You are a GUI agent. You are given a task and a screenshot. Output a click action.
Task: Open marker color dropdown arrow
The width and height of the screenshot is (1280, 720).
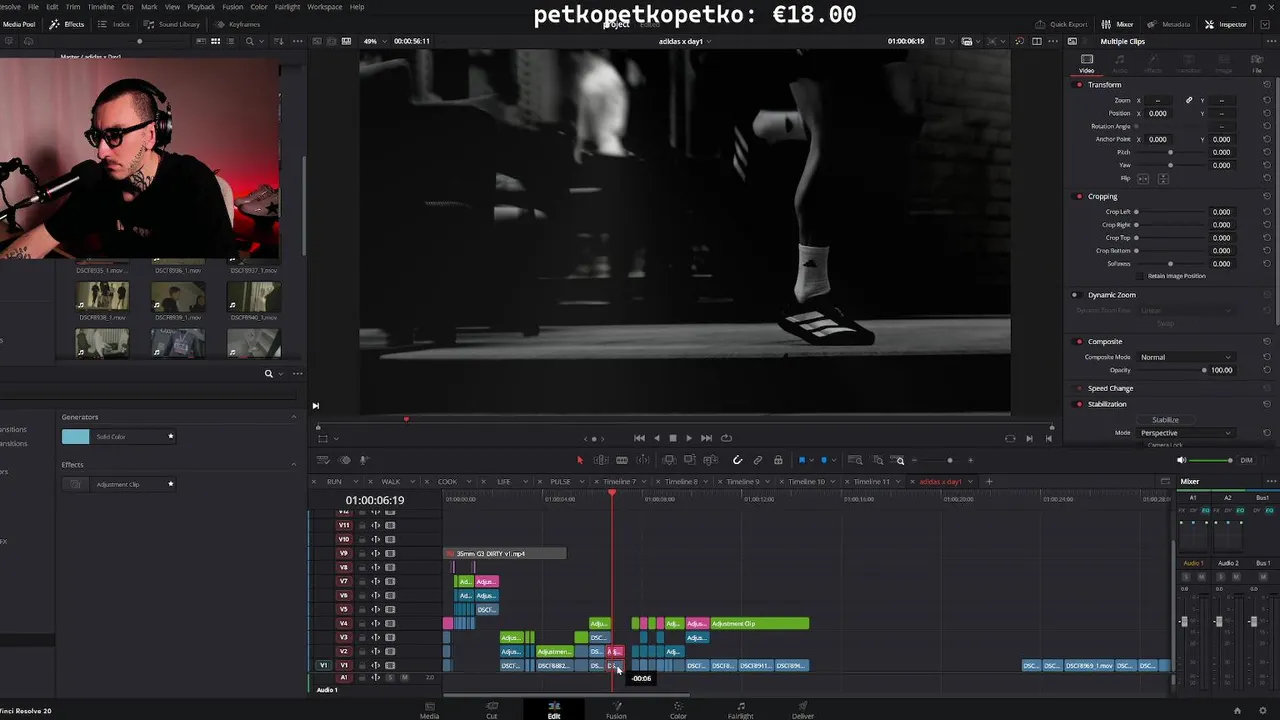[x=833, y=460]
